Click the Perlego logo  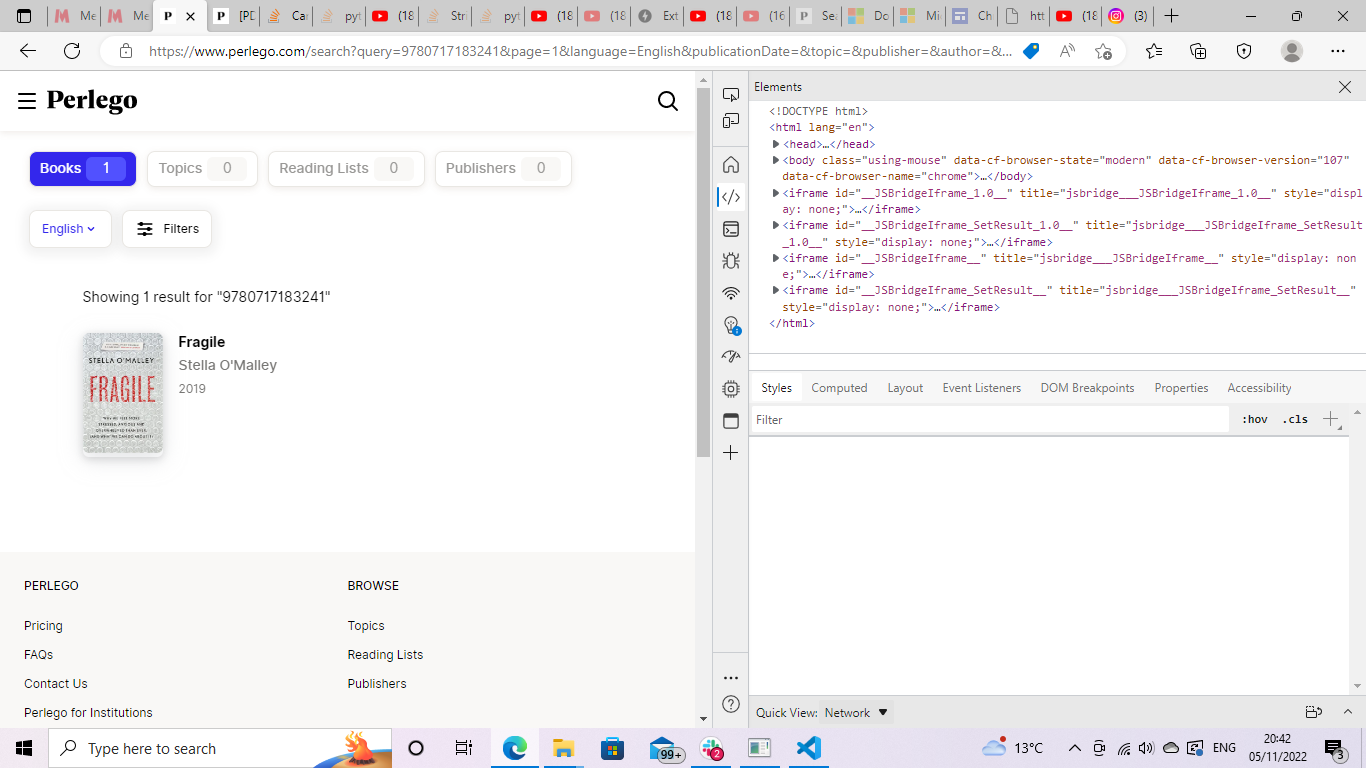pyautogui.click(x=92, y=101)
